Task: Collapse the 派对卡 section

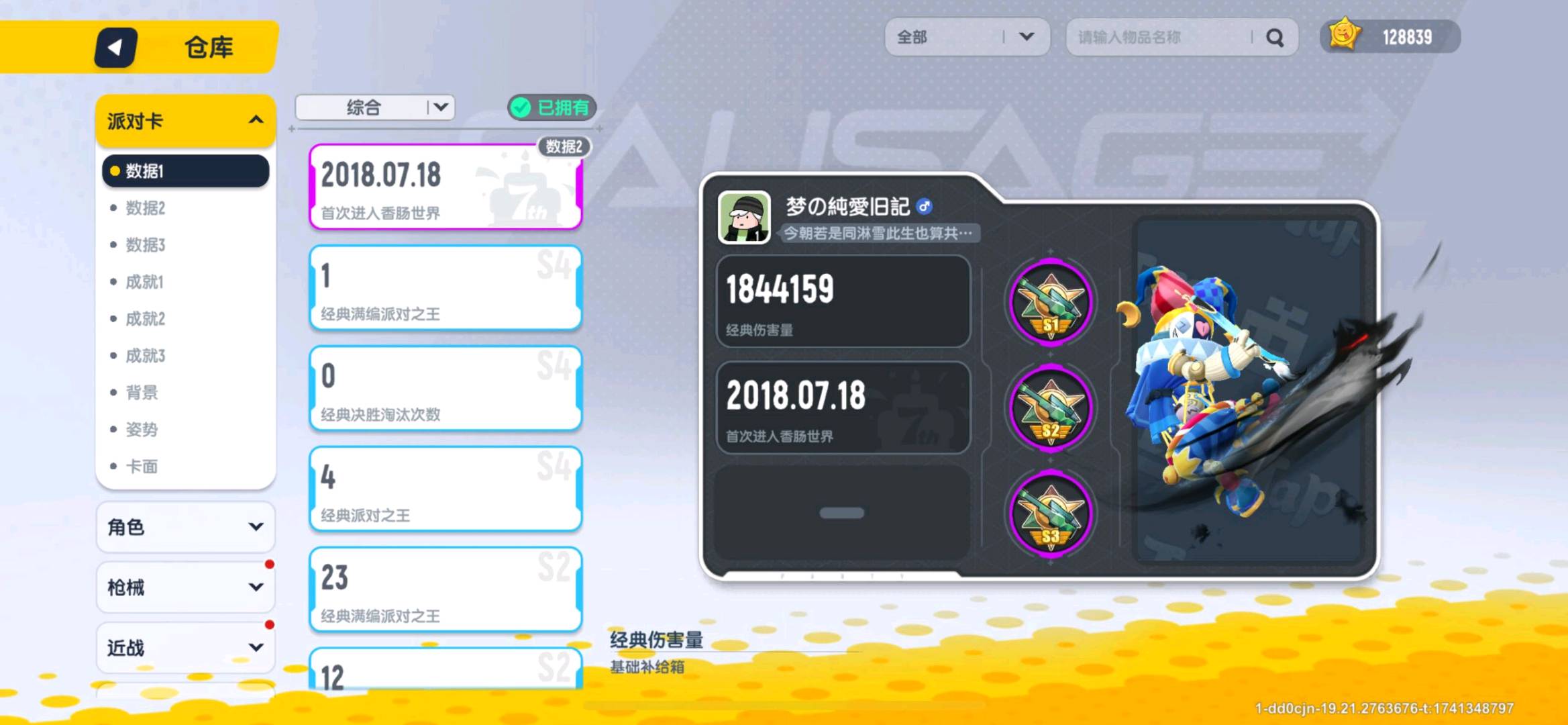Action: click(x=186, y=121)
